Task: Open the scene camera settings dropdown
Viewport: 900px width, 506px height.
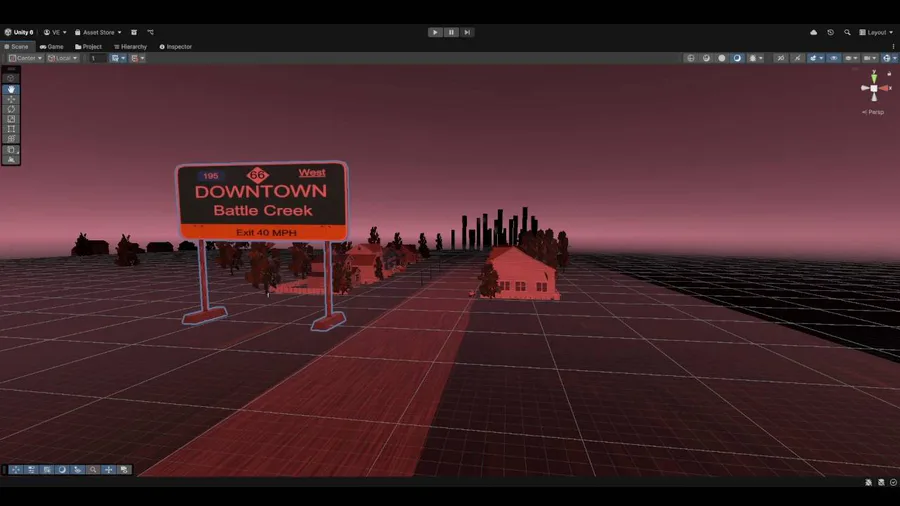Action: 871,58
